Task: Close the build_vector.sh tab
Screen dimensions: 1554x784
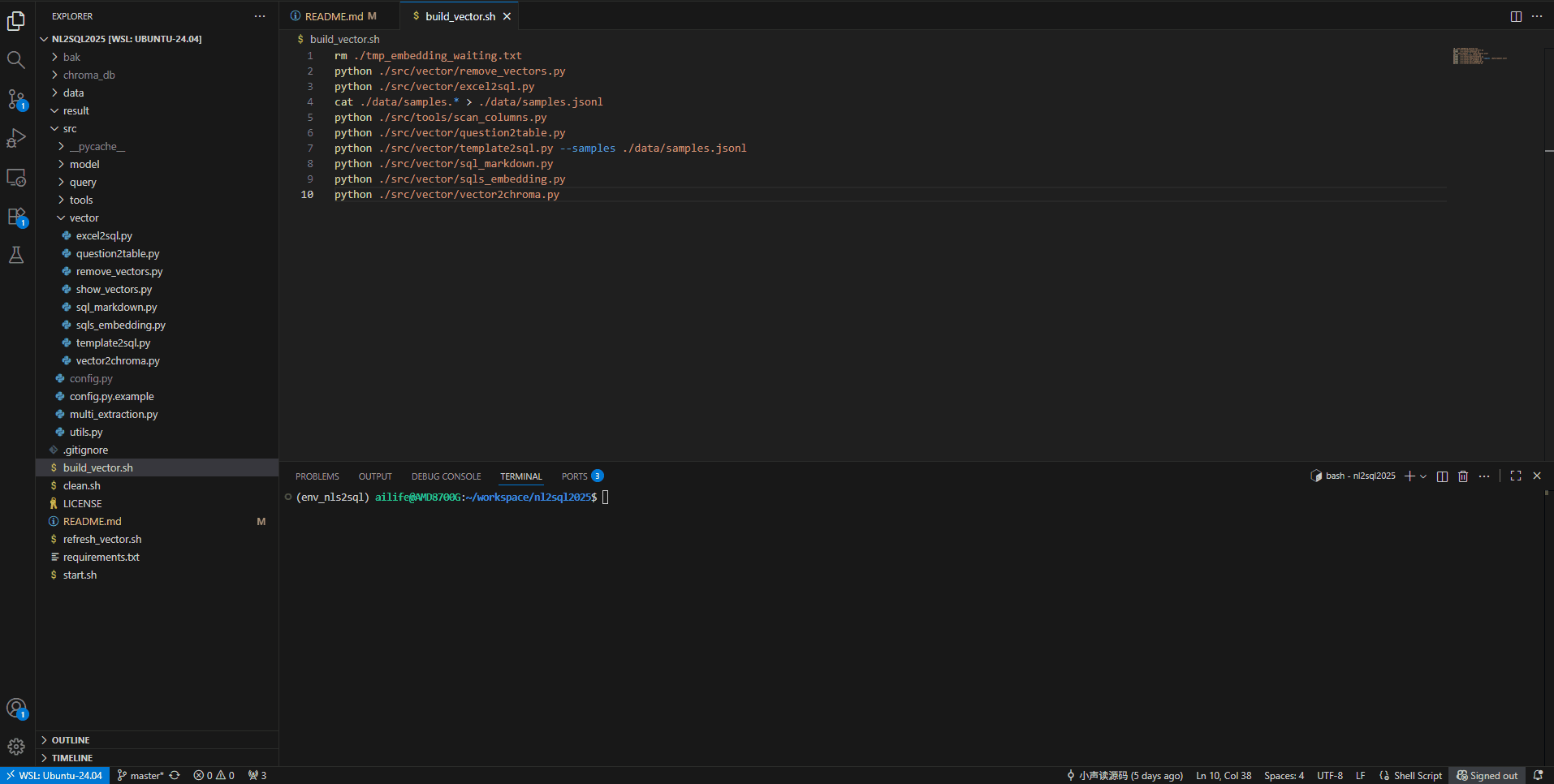Action: (x=507, y=16)
